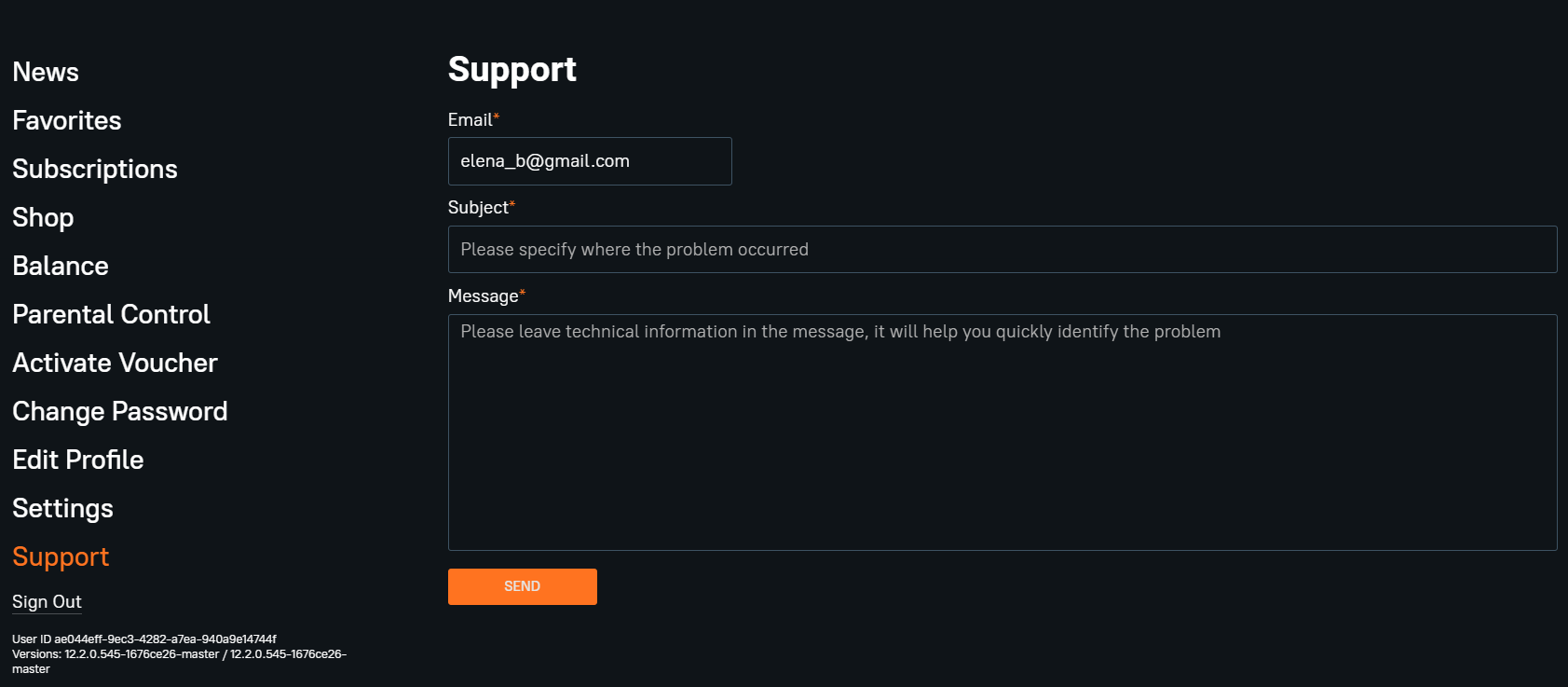Open the Subscriptions page

tap(95, 169)
